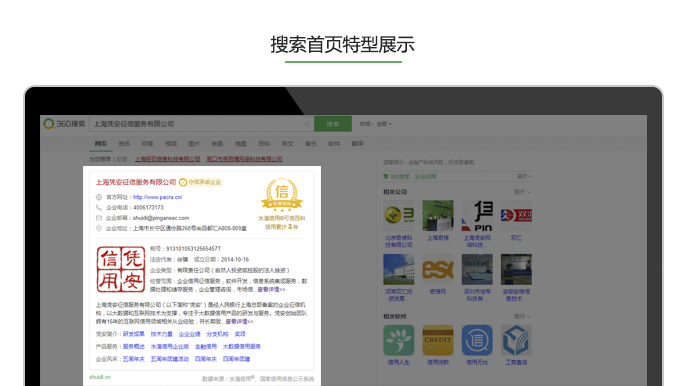
Task: Switch to the 软件 tab
Action: [x=334, y=144]
